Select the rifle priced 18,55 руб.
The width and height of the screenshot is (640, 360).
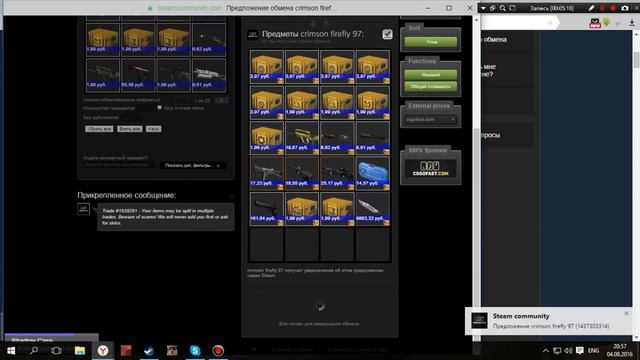pos(302,173)
